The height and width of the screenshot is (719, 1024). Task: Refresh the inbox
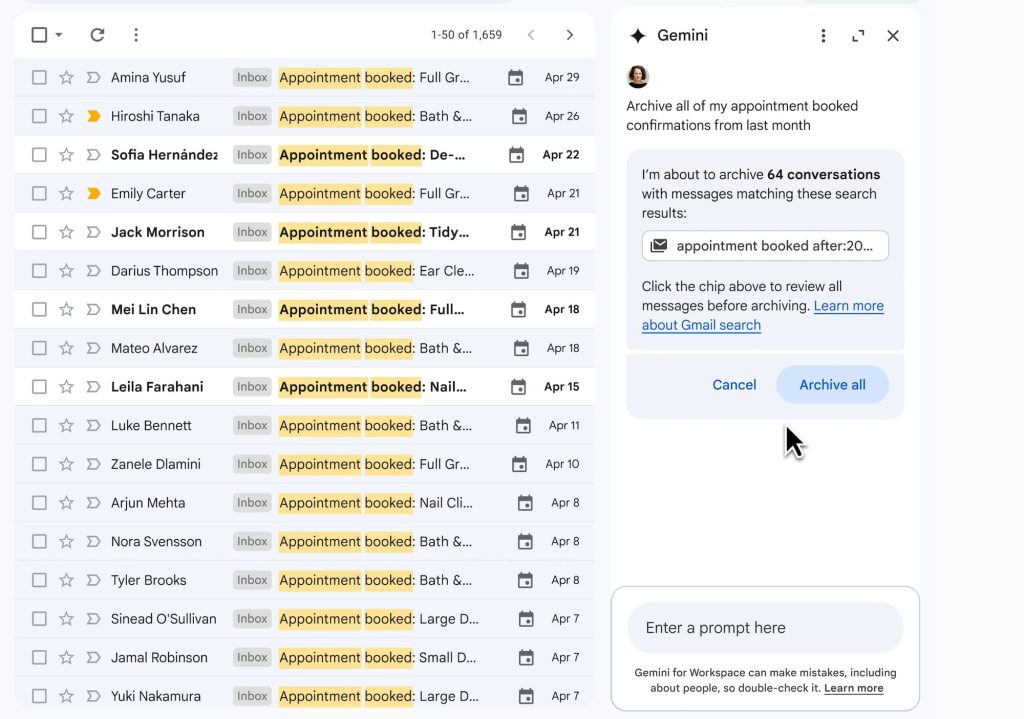(x=97, y=34)
